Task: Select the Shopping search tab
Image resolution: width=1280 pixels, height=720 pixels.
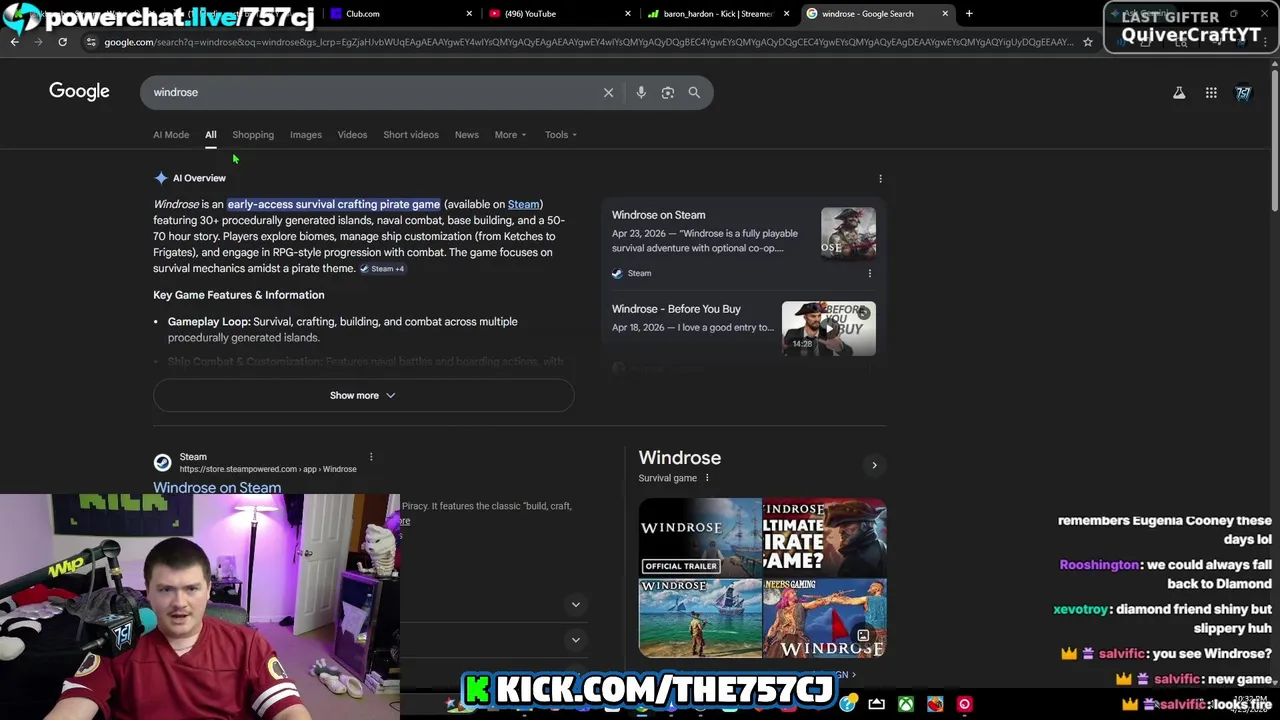Action: [x=253, y=135]
